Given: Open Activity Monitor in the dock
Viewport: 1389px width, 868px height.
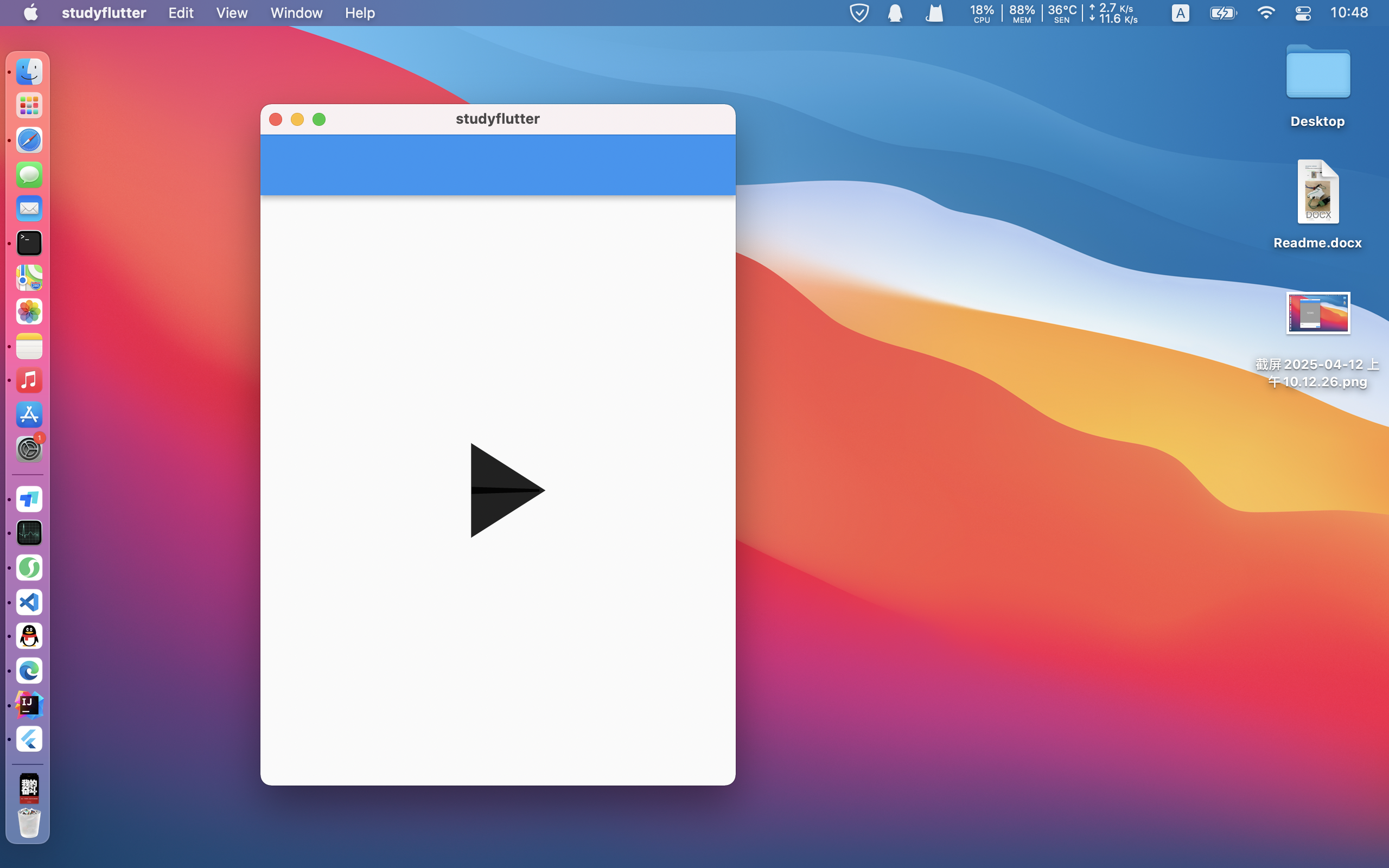Looking at the screenshot, I should click(29, 533).
